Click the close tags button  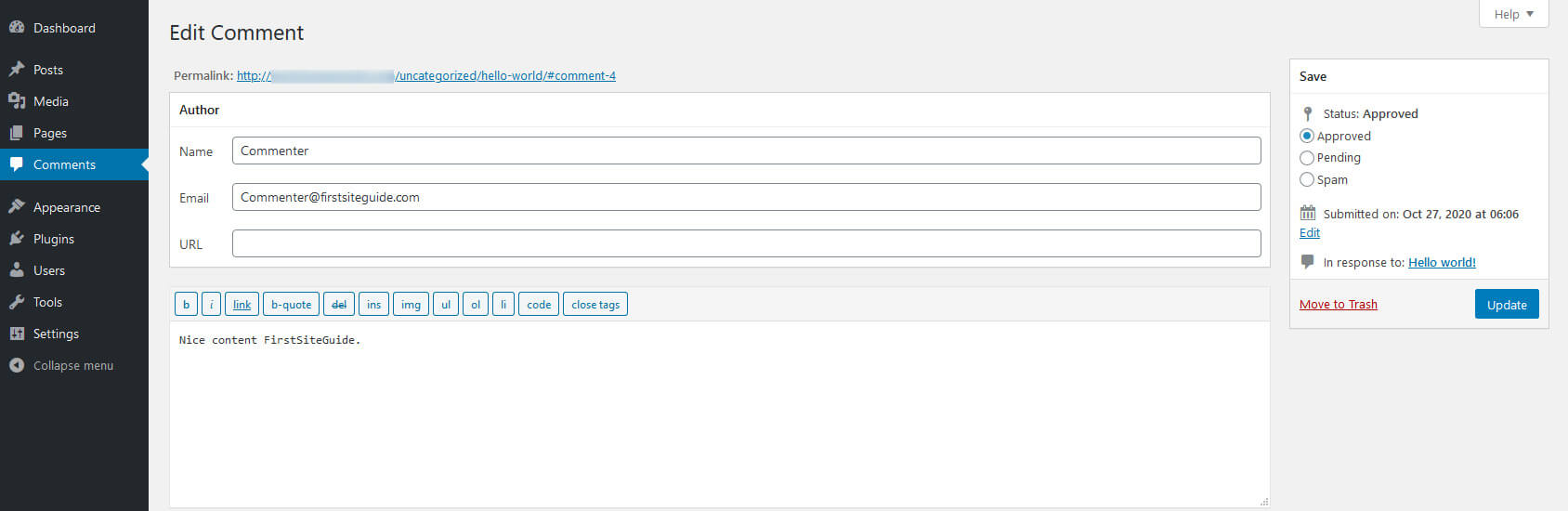tap(595, 304)
